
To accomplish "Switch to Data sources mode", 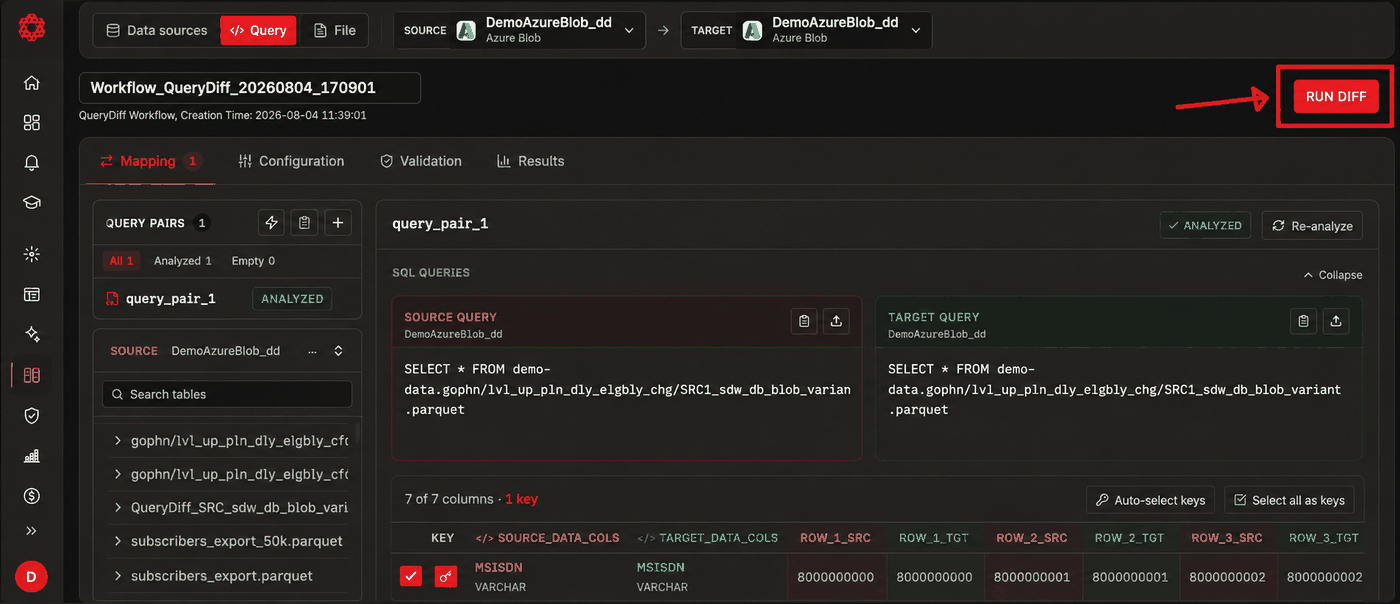I will [157, 30].
